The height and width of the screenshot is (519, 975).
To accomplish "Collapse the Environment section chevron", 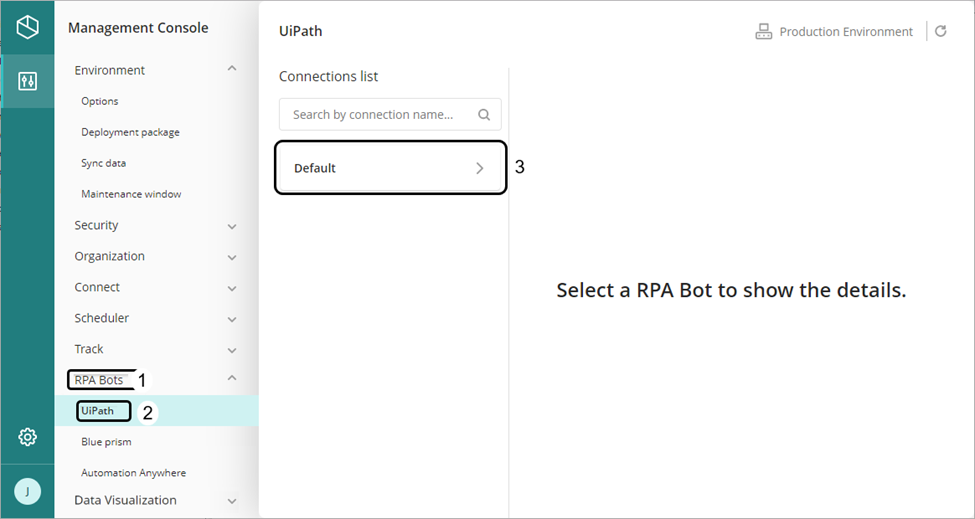I will [232, 68].
